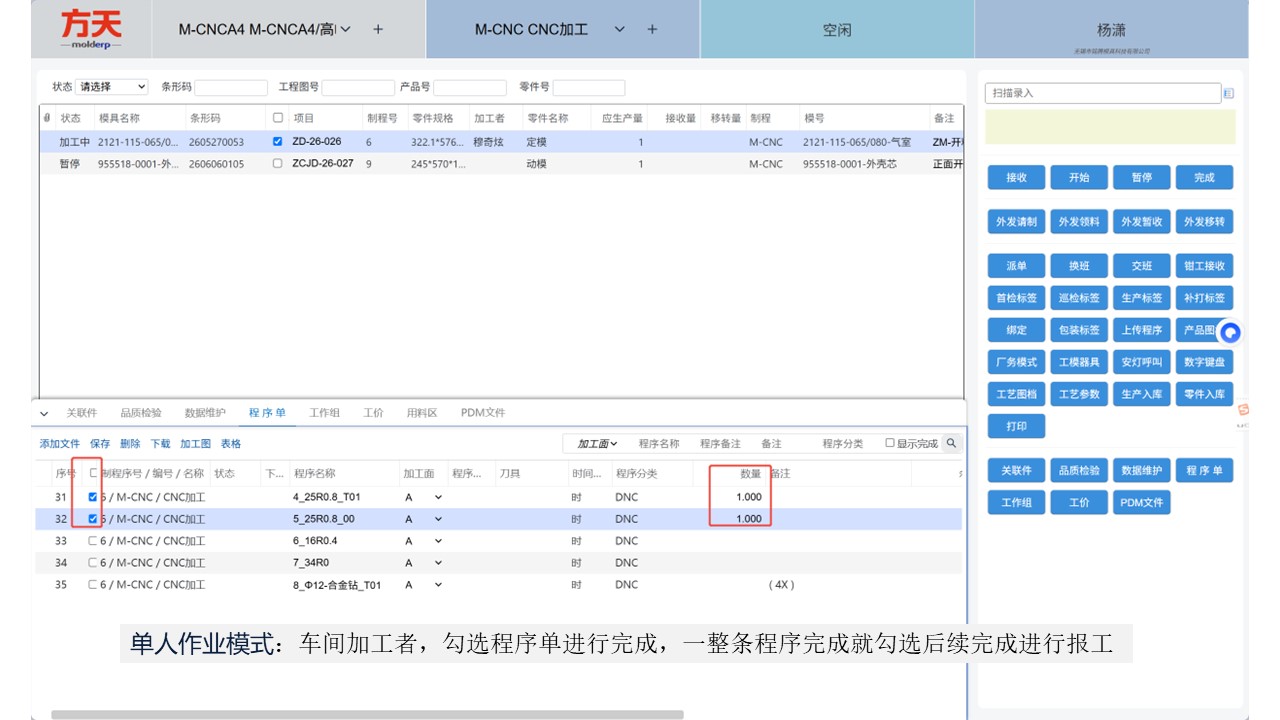The height and width of the screenshot is (720, 1280).
Task: Enable the 显示完成 checkbox
Action: [890, 443]
